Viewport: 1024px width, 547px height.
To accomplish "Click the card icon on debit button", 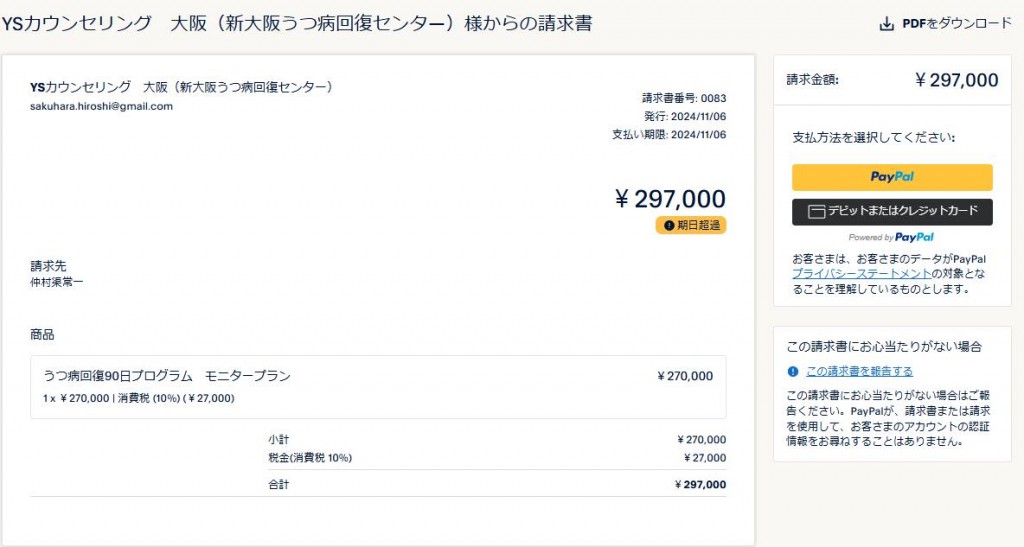I will [x=816, y=212].
